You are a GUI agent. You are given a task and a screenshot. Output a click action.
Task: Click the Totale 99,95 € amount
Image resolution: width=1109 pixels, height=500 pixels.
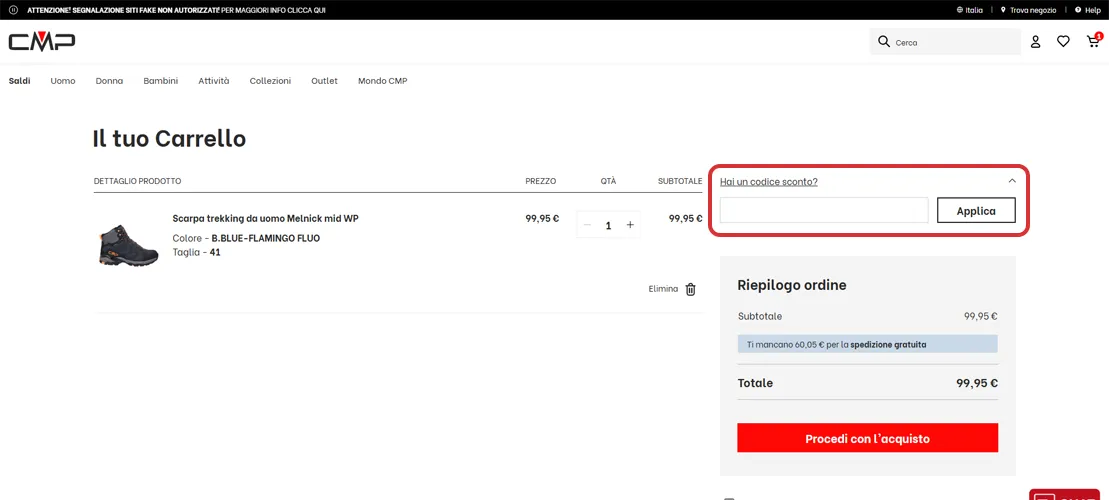977,383
